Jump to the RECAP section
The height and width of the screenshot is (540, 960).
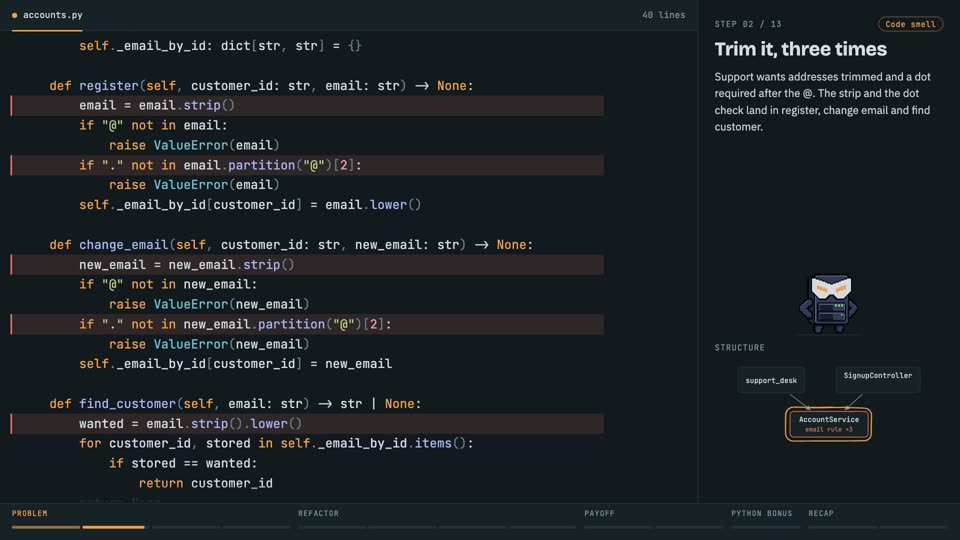click(x=821, y=513)
